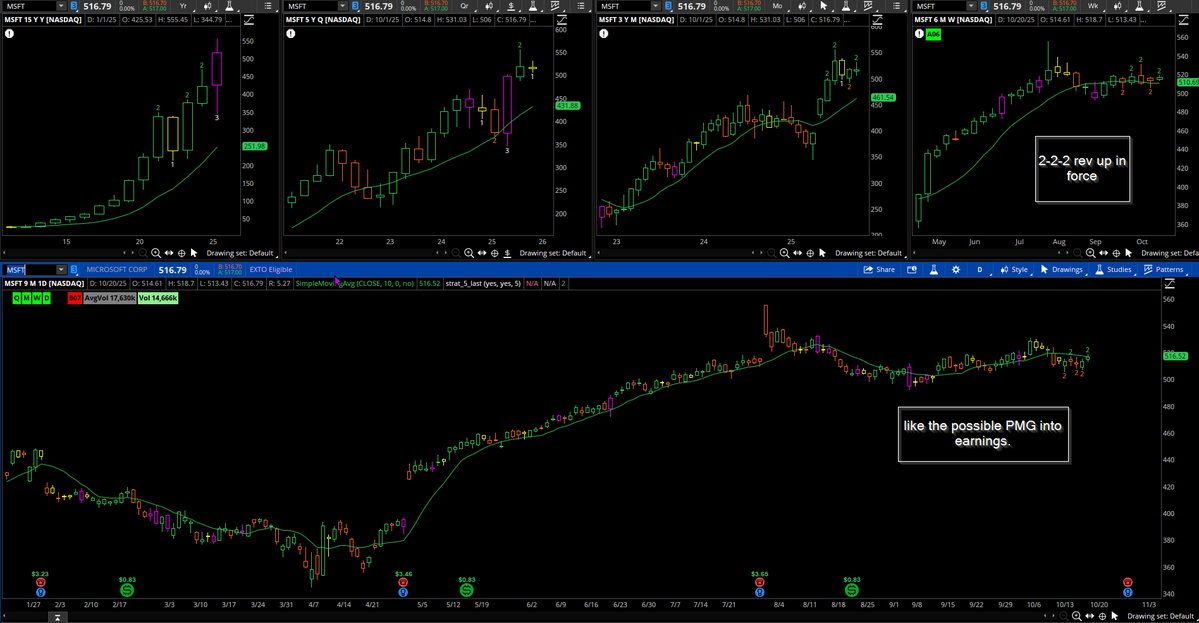Select pan arrows tool in yearly panel
The height and width of the screenshot is (623, 1199).
point(168,253)
